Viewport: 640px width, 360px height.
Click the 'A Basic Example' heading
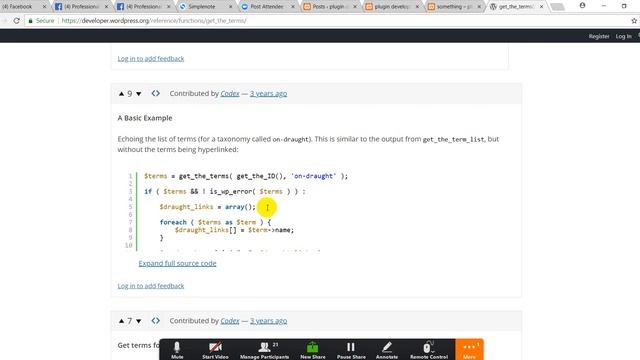(x=145, y=118)
